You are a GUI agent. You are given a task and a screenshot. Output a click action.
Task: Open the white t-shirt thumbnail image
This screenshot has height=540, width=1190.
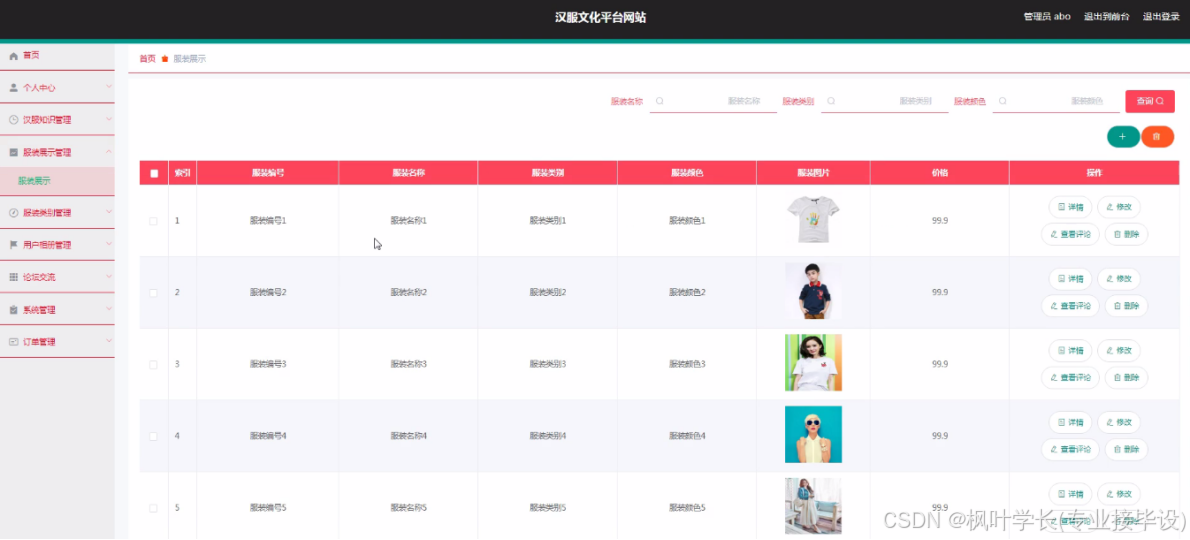click(813, 220)
